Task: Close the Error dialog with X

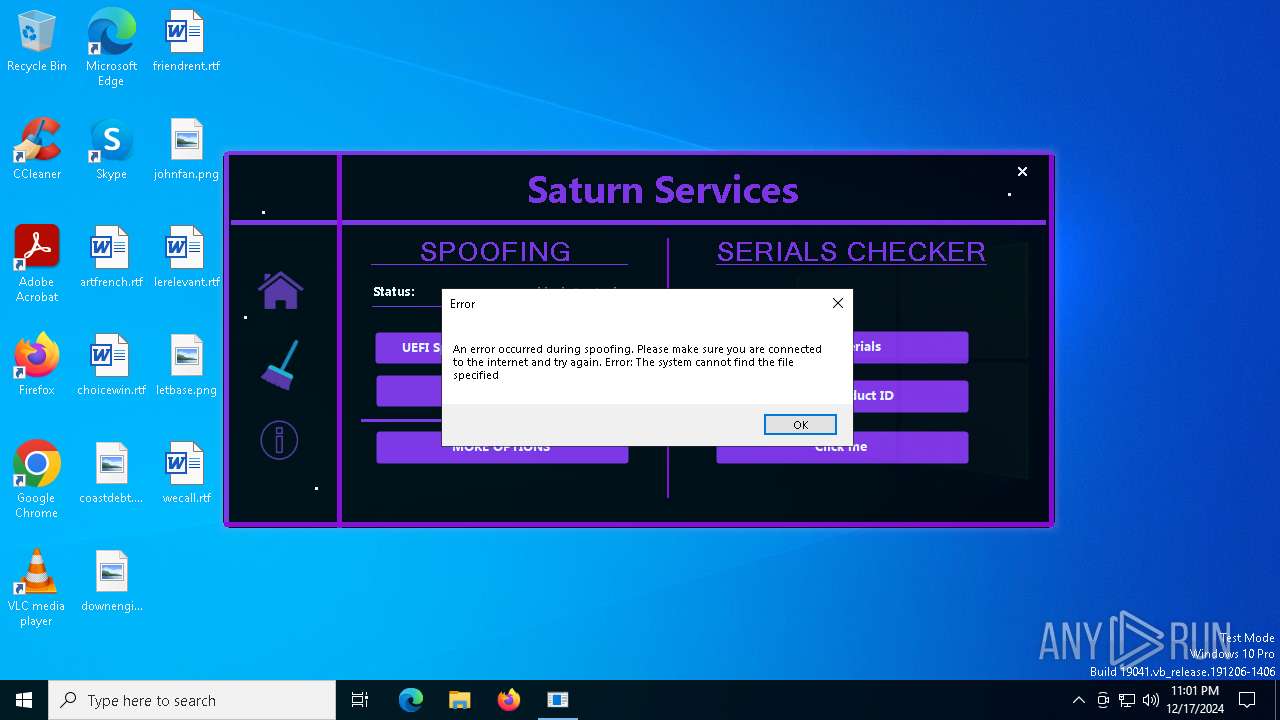Action: pyautogui.click(x=838, y=303)
